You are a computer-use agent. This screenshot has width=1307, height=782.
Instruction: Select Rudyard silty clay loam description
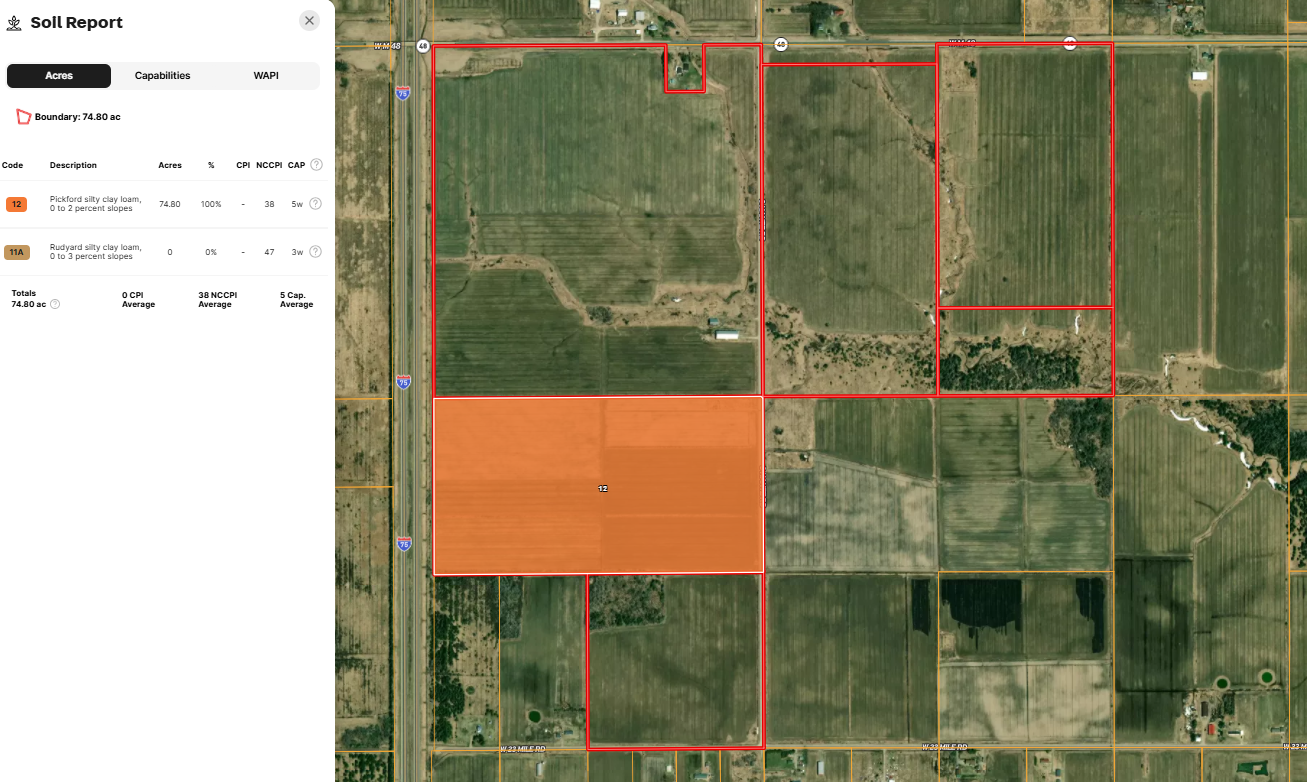[x=95, y=252]
